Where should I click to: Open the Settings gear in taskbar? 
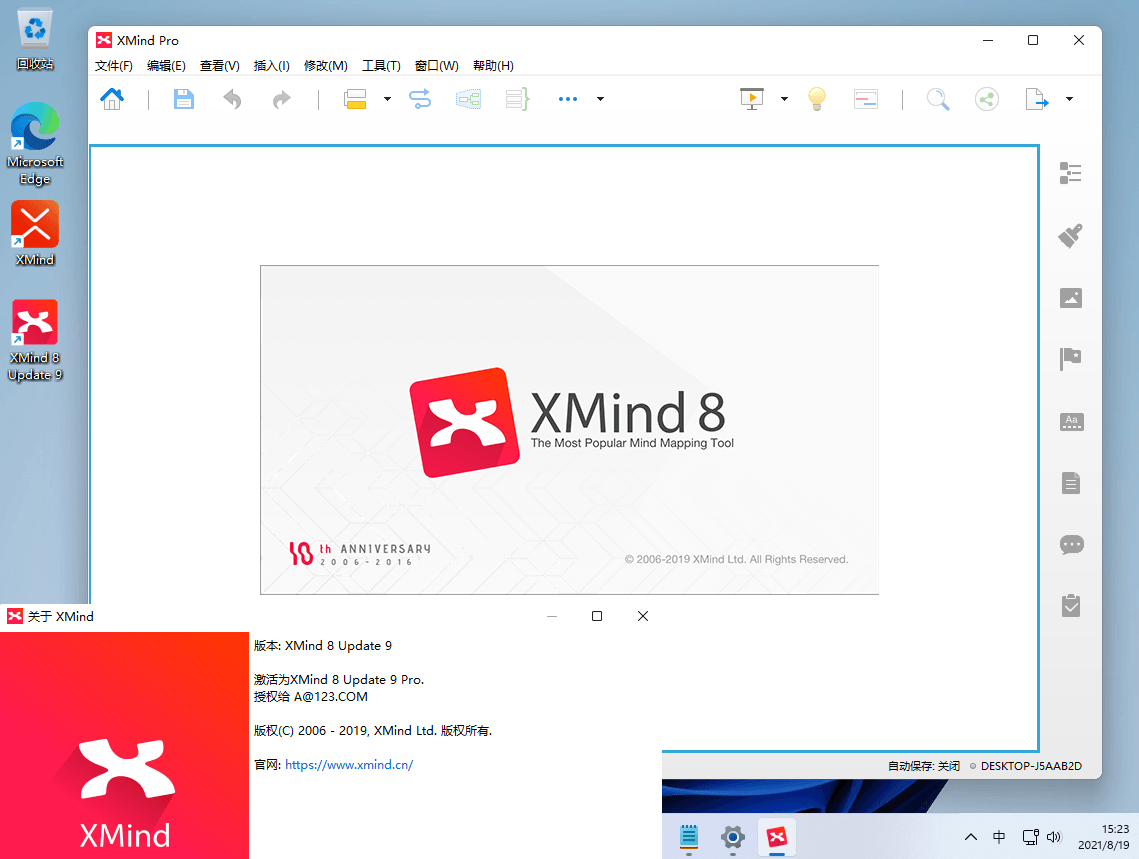point(732,836)
